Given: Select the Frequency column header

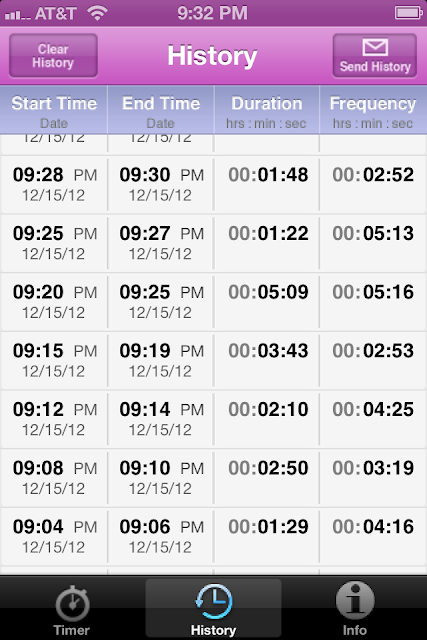Looking at the screenshot, I should pos(373,110).
